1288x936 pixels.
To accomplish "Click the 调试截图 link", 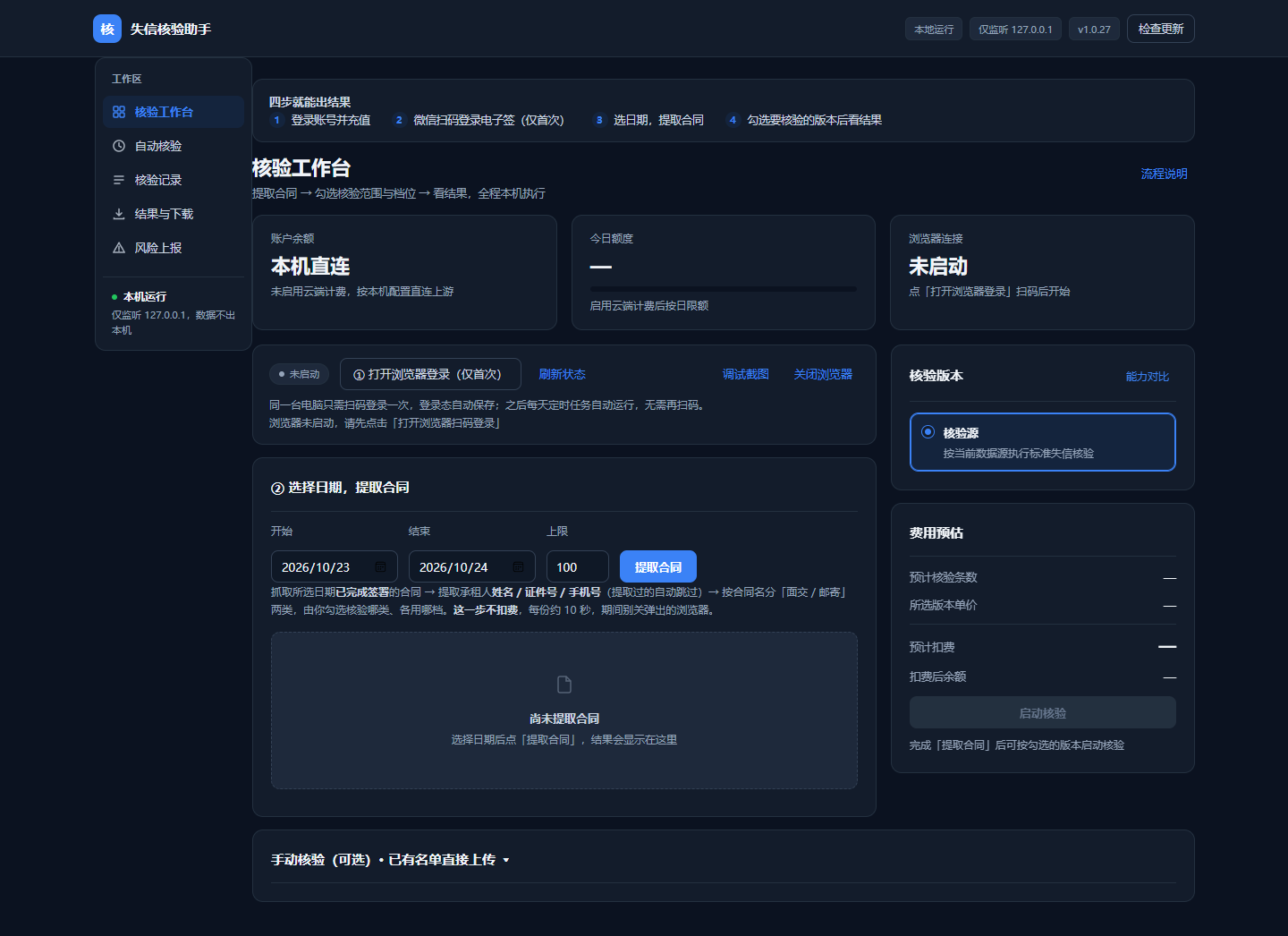I will (x=746, y=374).
